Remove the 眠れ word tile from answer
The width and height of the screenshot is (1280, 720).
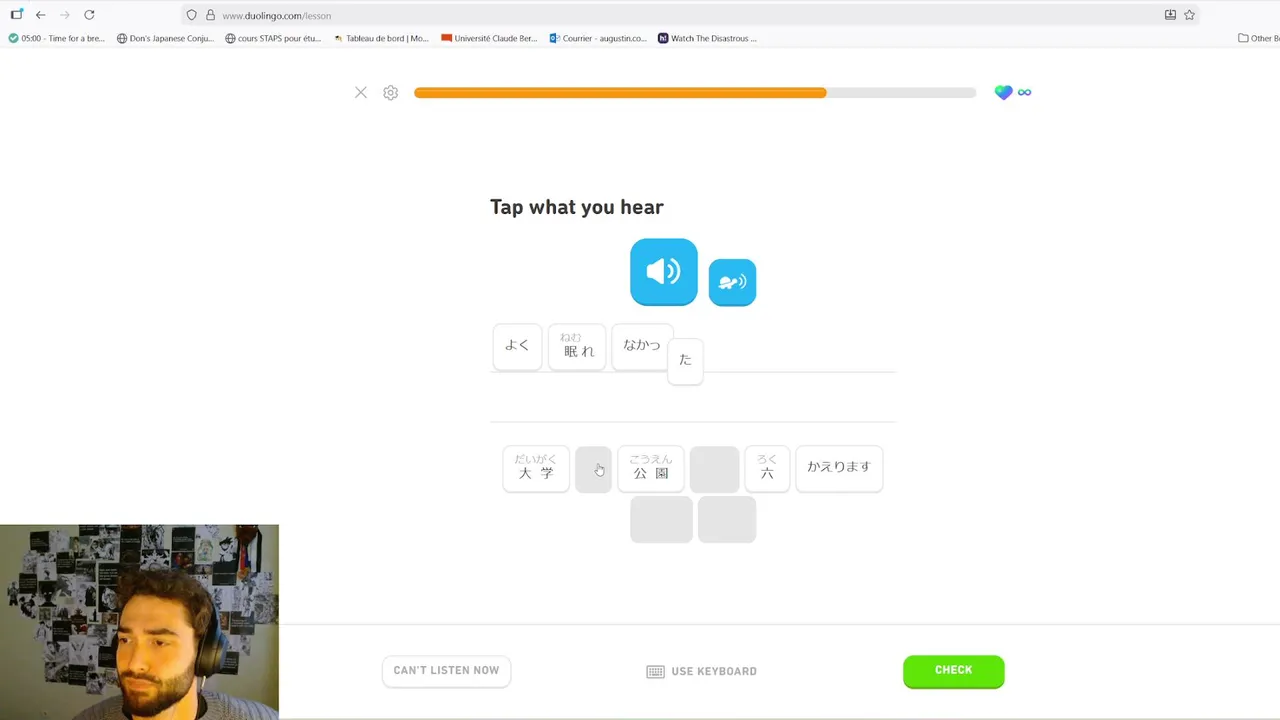pyautogui.click(x=577, y=346)
